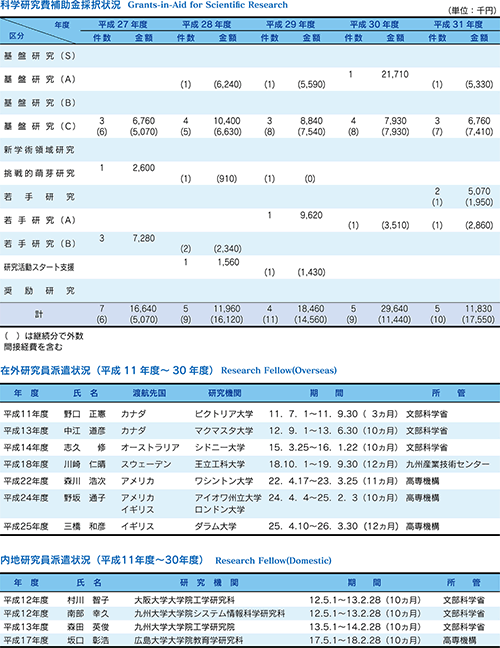This screenshot has height=648, width=500.
Task: Select the 渡航先国 column header
Action: coord(149,393)
